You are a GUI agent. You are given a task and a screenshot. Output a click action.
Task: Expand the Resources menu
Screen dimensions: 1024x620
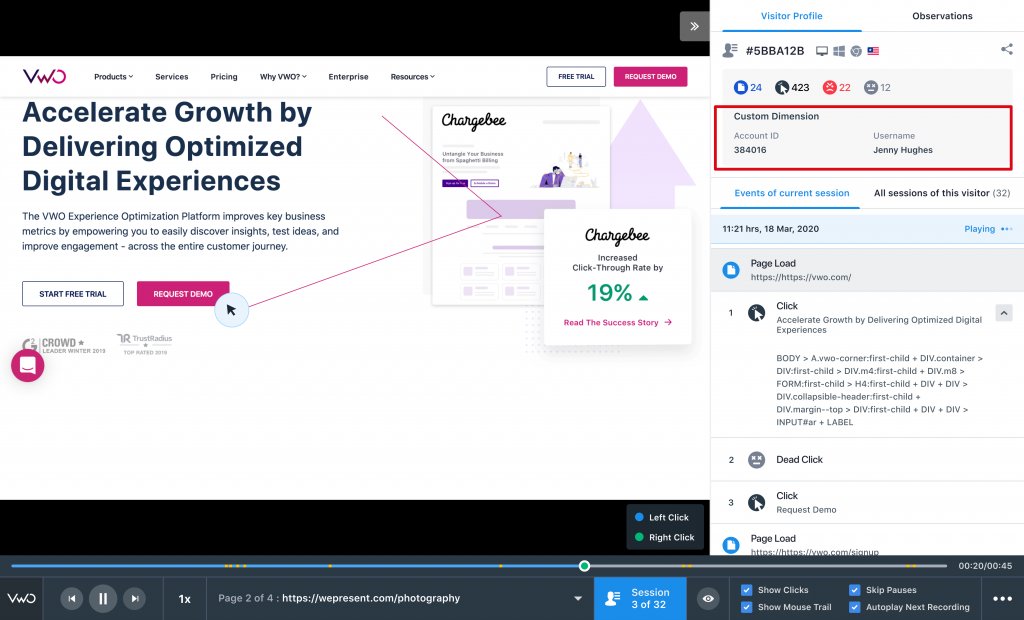(x=413, y=76)
